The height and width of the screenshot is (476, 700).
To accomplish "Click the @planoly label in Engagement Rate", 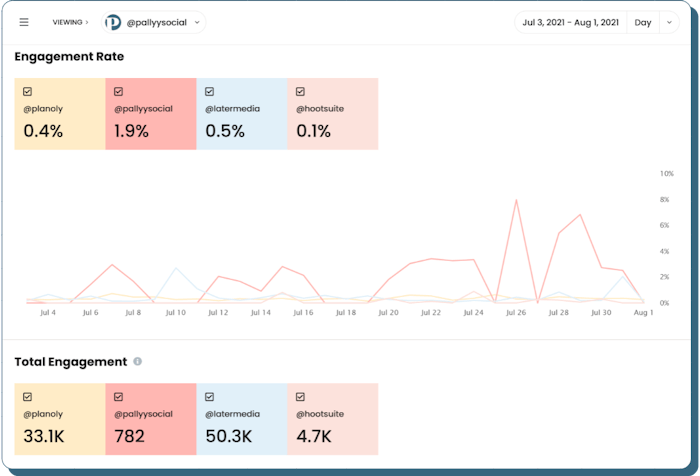I will [43, 109].
